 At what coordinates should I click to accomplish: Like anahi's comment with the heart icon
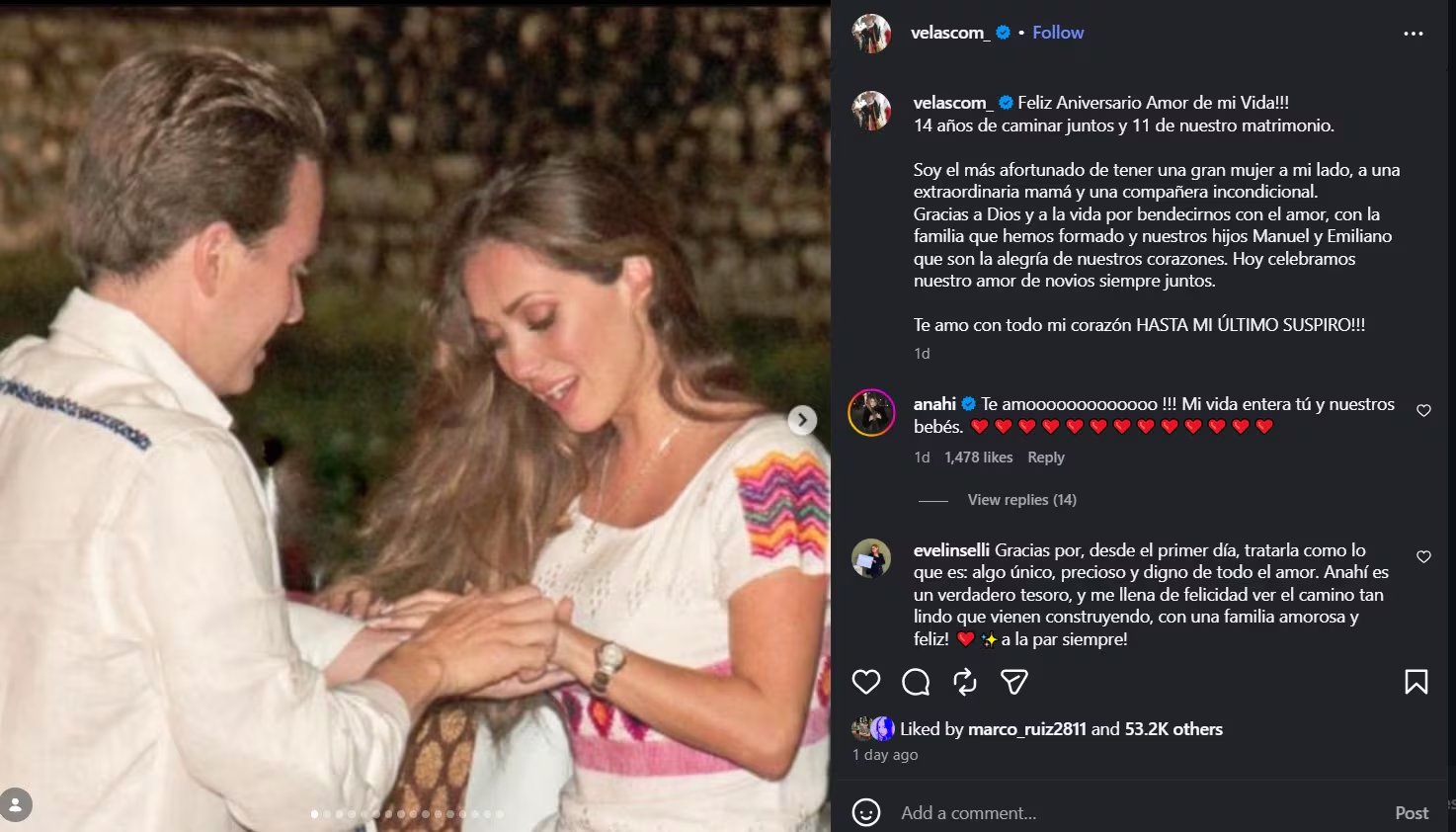(1423, 410)
